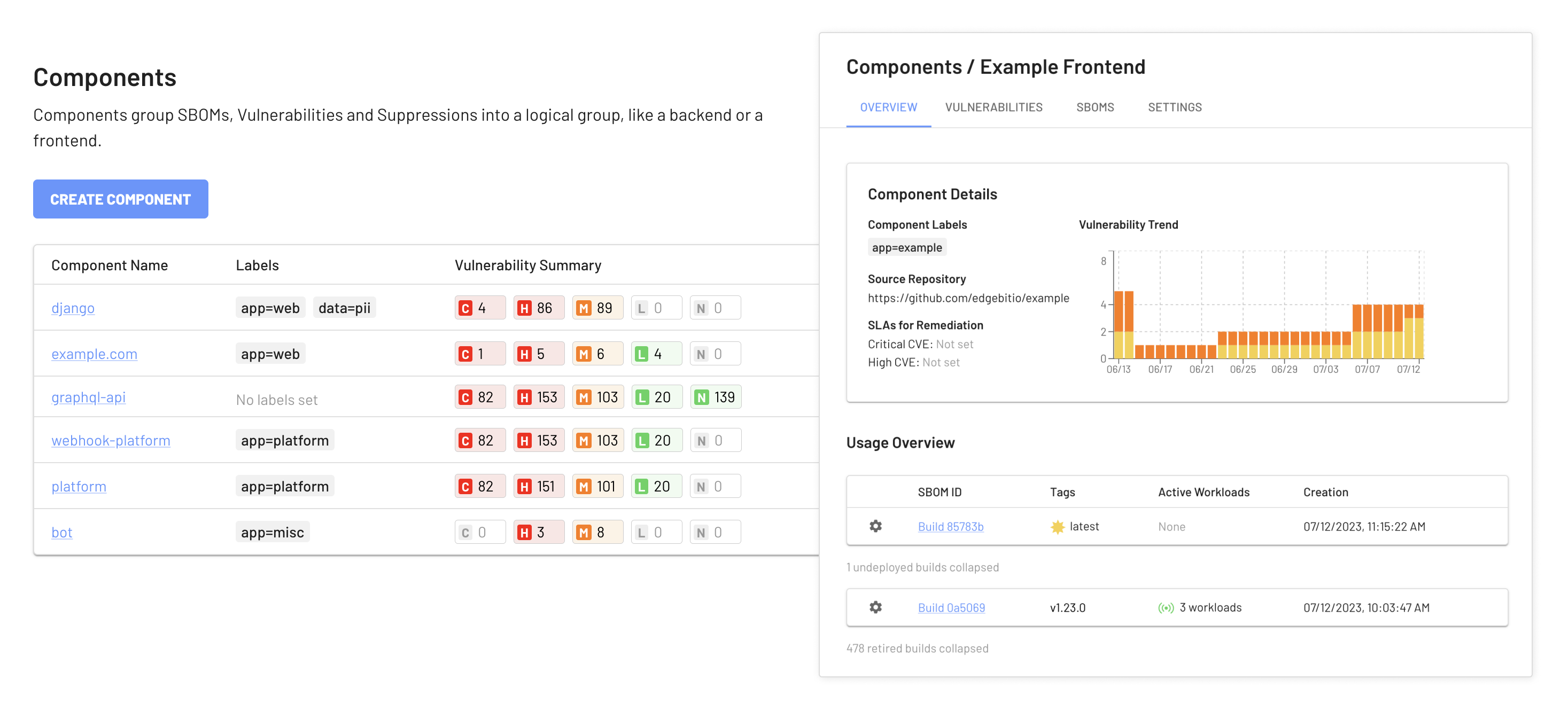This screenshot has height=718, width=1568.
Task: Click webhook-platform High badge showing 153
Action: (x=539, y=440)
